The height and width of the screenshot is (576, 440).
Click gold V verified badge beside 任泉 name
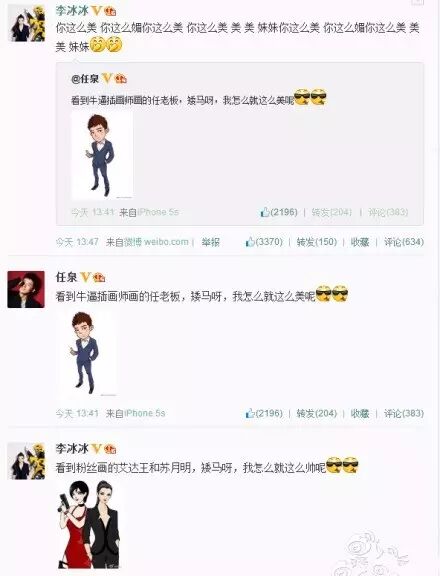(x=85, y=277)
